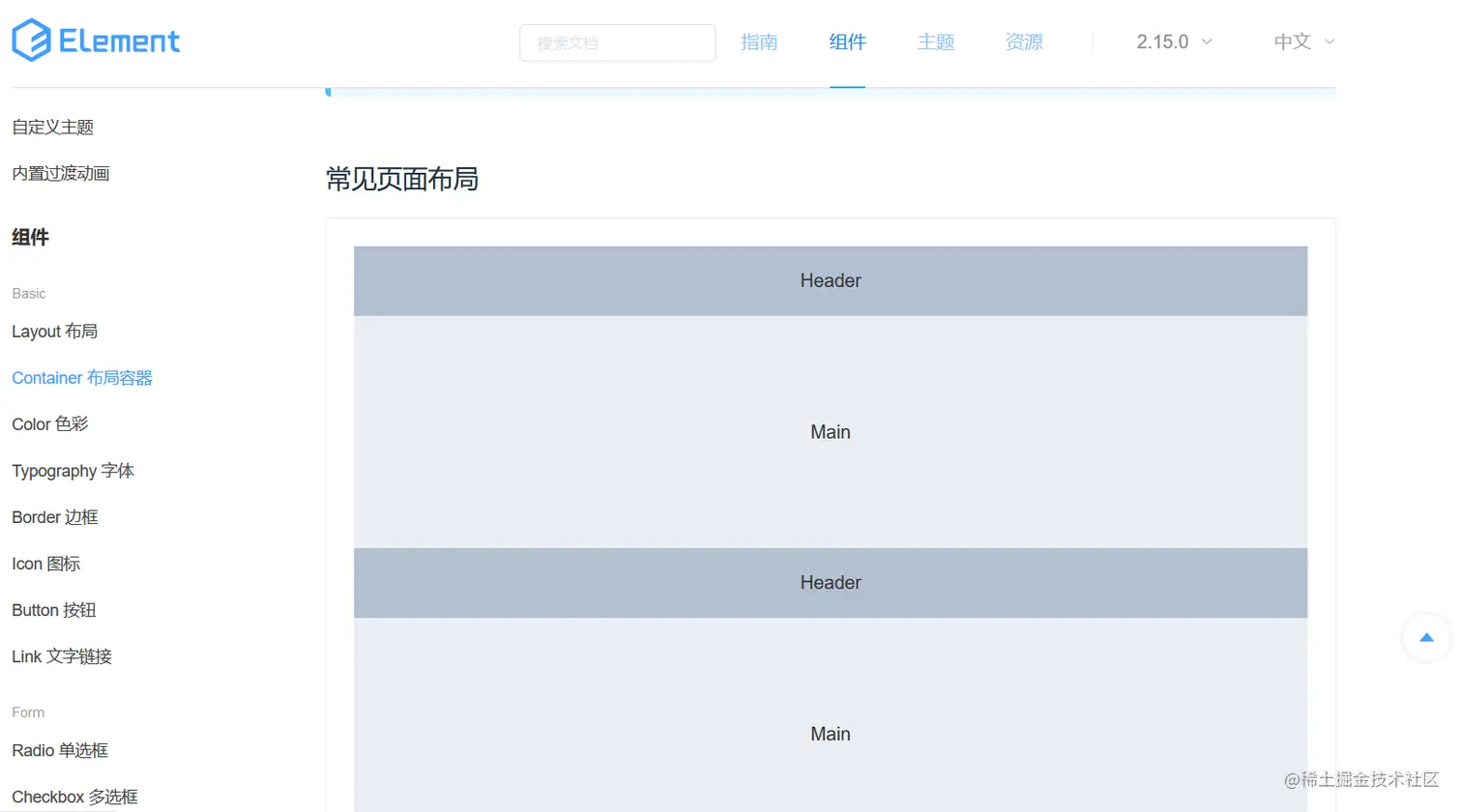This screenshot has height=812, width=1462.
Task: Click the 常见页面布局 heading
Action: pos(402,179)
